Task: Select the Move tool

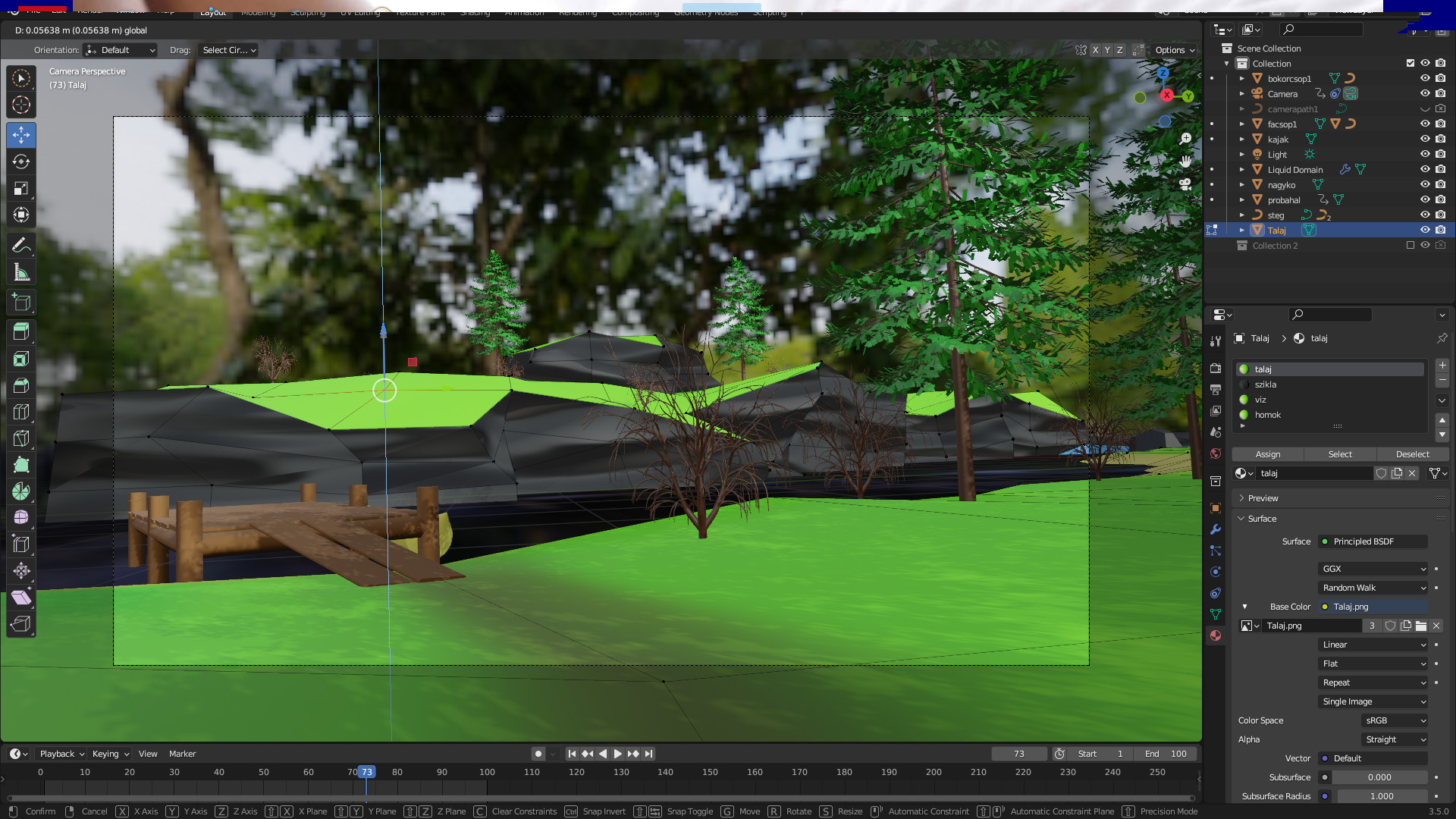Action: tap(21, 136)
